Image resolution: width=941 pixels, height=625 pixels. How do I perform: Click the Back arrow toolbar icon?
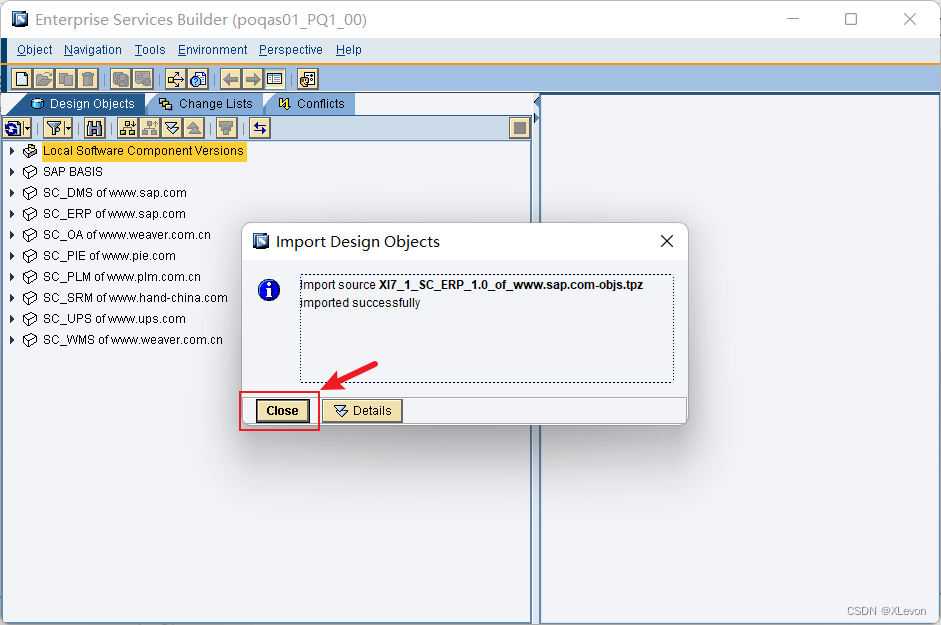tap(230, 79)
